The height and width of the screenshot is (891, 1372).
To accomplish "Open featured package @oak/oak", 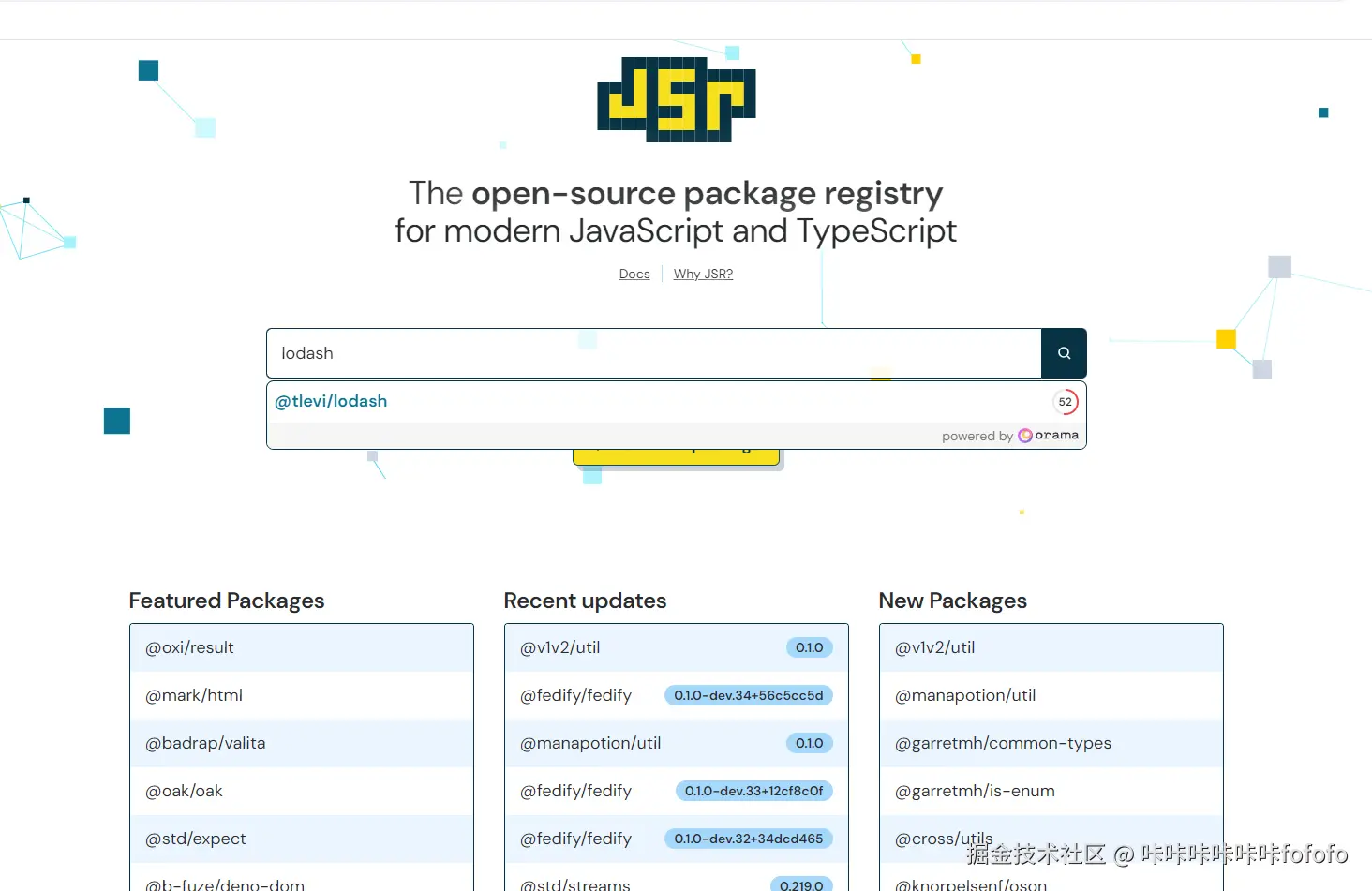I will click(302, 791).
